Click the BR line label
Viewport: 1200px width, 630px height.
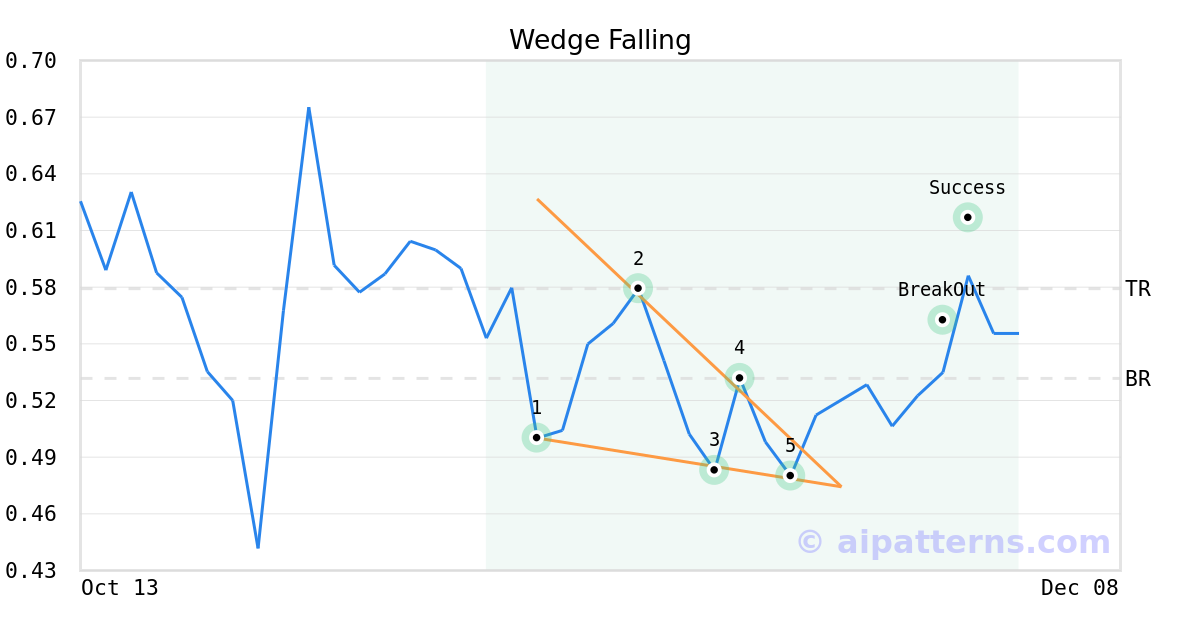tap(1138, 379)
